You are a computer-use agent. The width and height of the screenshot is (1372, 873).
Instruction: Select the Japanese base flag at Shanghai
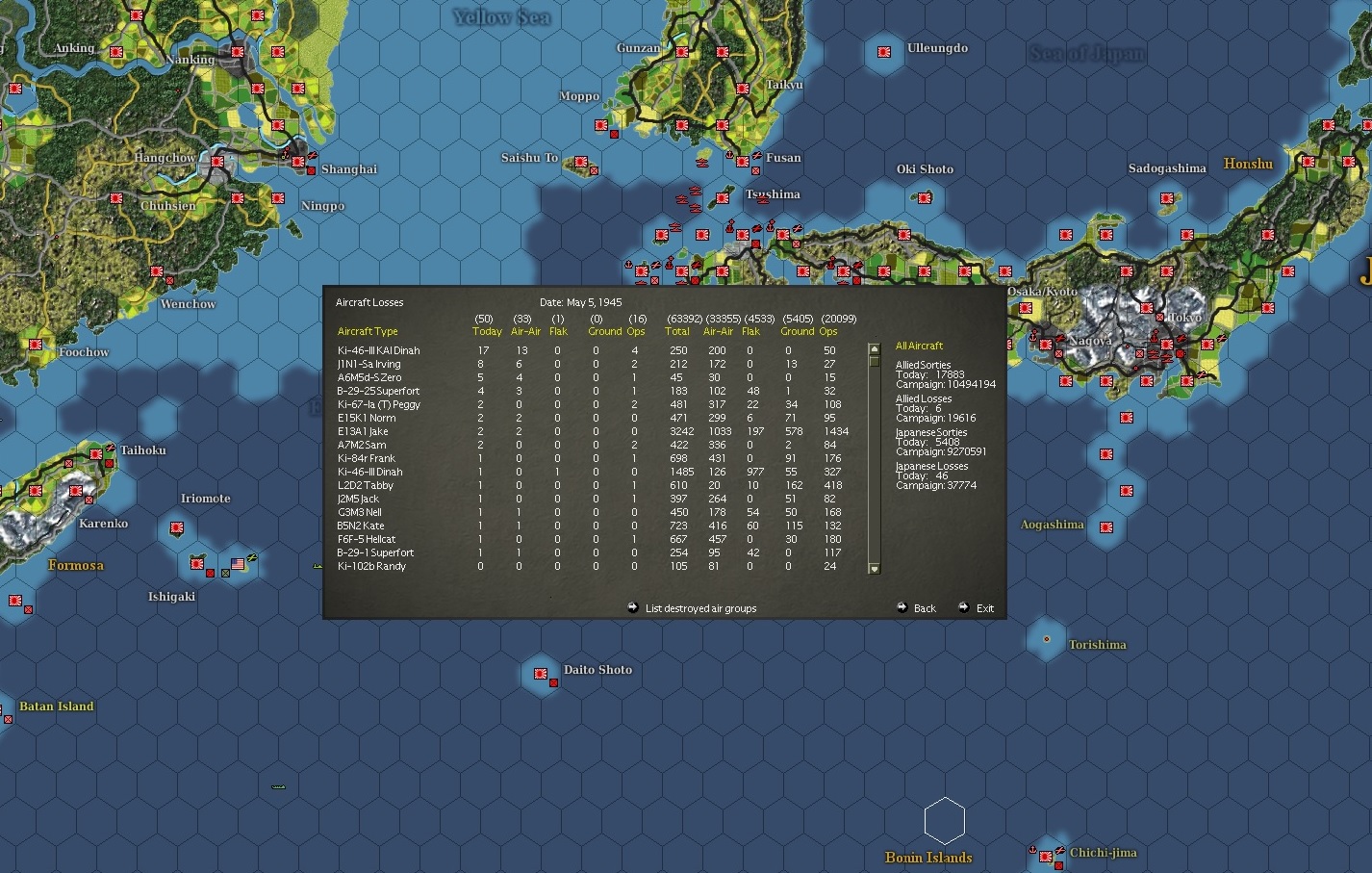(x=298, y=162)
